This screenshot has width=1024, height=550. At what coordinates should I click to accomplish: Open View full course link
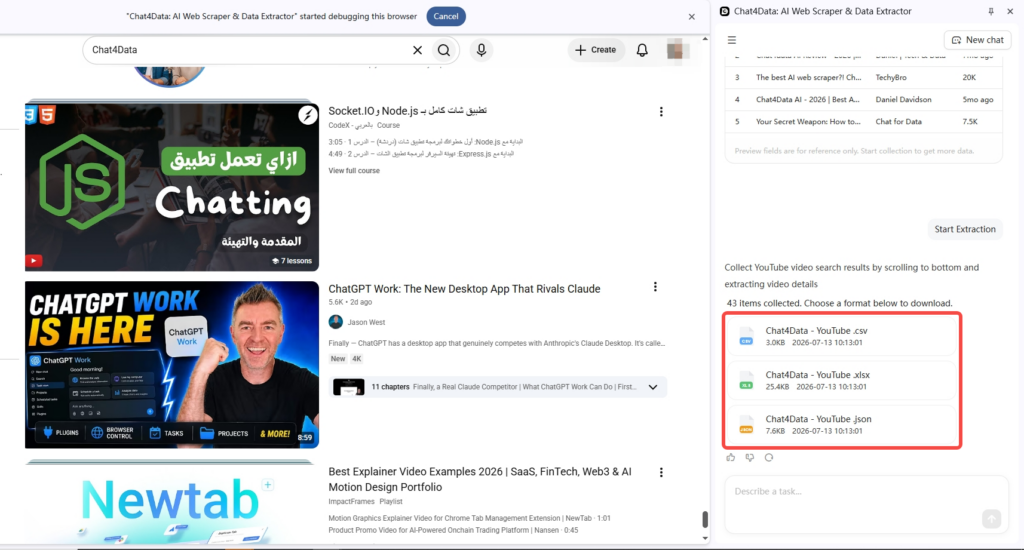[x=354, y=170]
